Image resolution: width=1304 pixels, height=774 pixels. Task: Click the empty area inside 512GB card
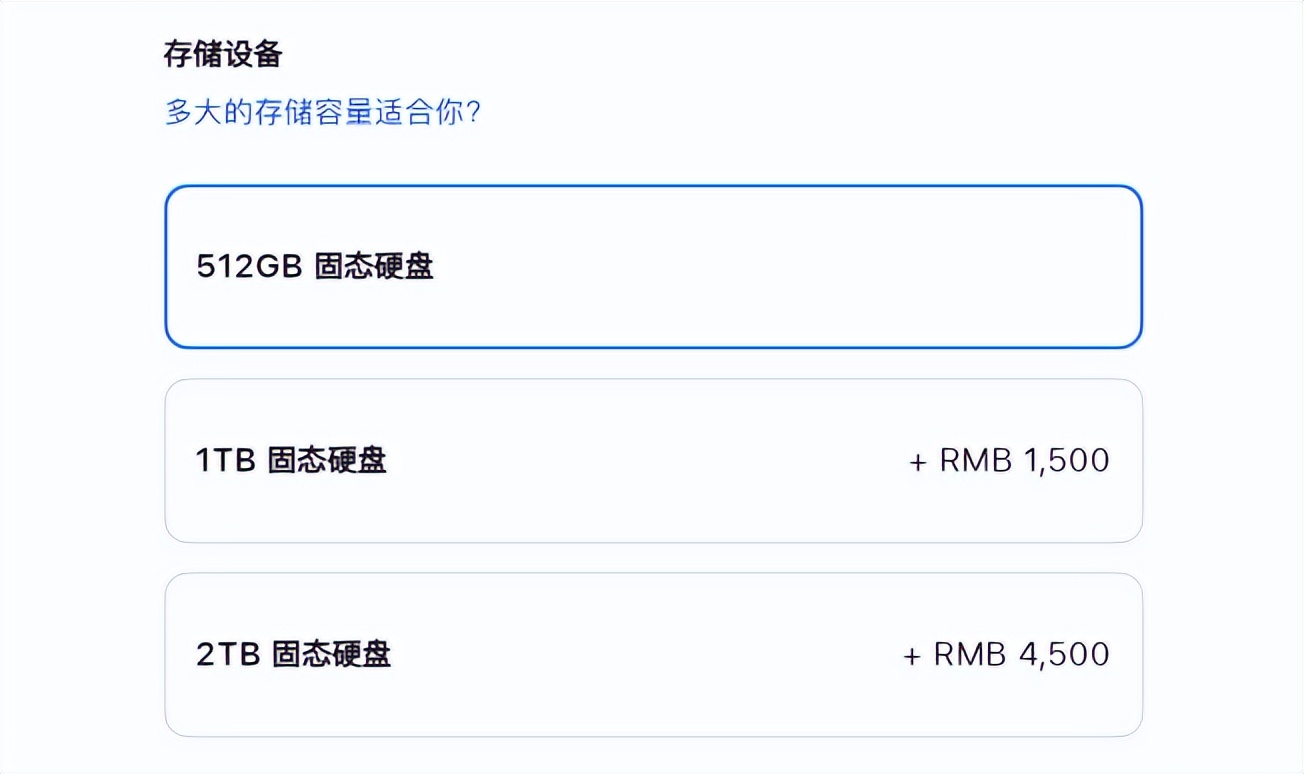[780, 267]
